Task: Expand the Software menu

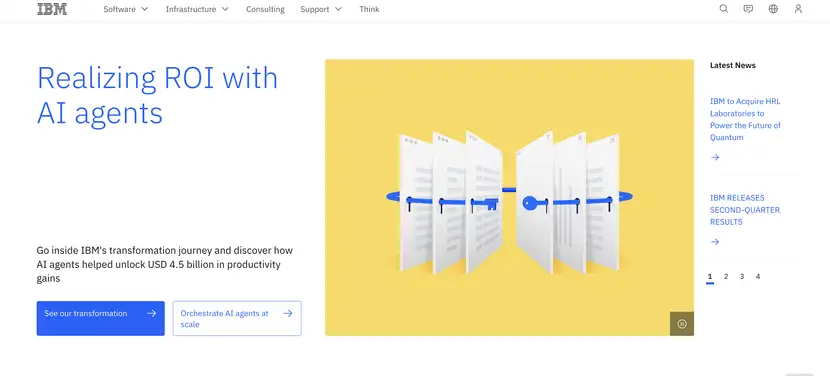Action: click(x=126, y=9)
